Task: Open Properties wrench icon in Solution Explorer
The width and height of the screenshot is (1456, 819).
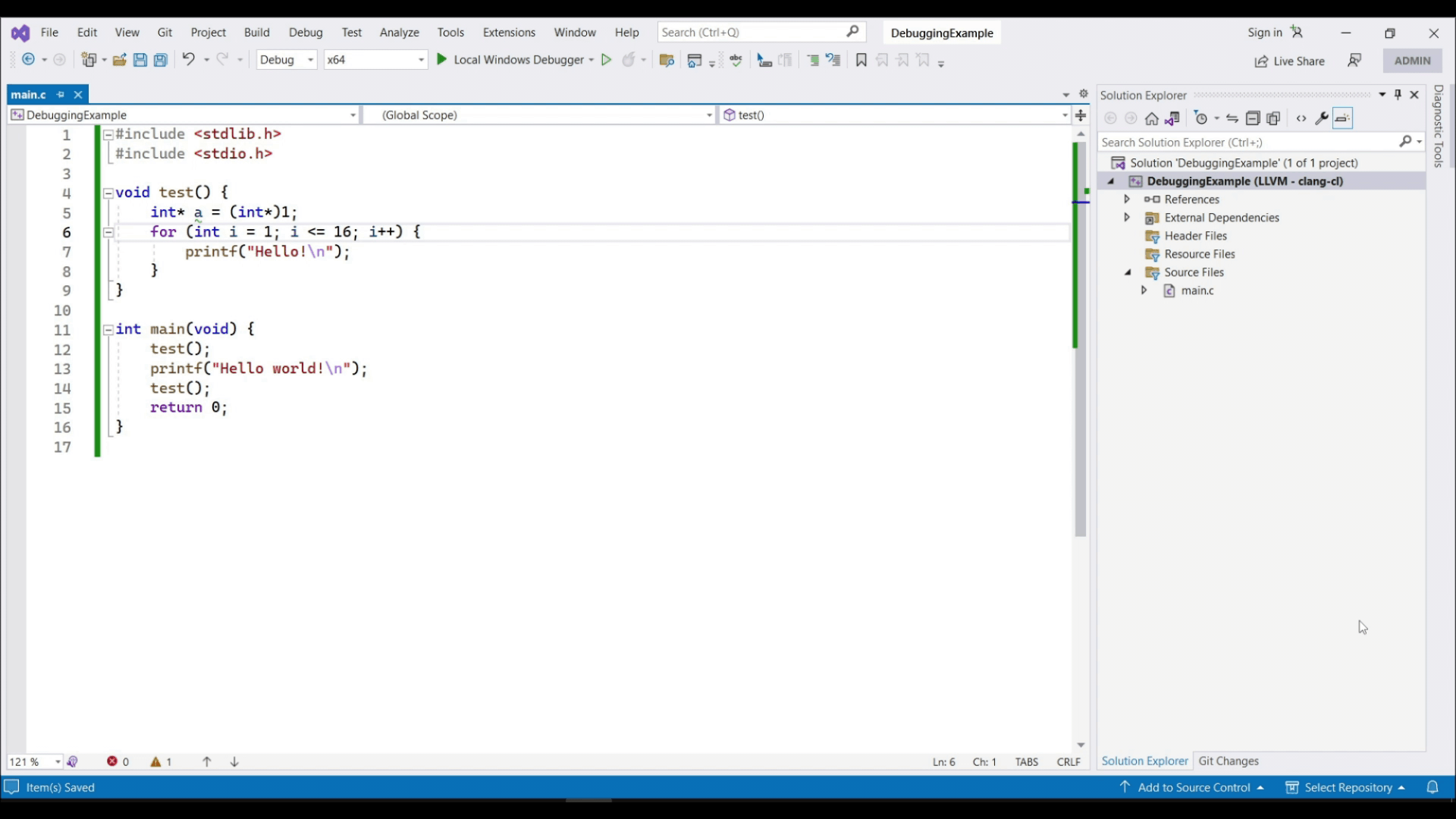Action: [x=1321, y=118]
